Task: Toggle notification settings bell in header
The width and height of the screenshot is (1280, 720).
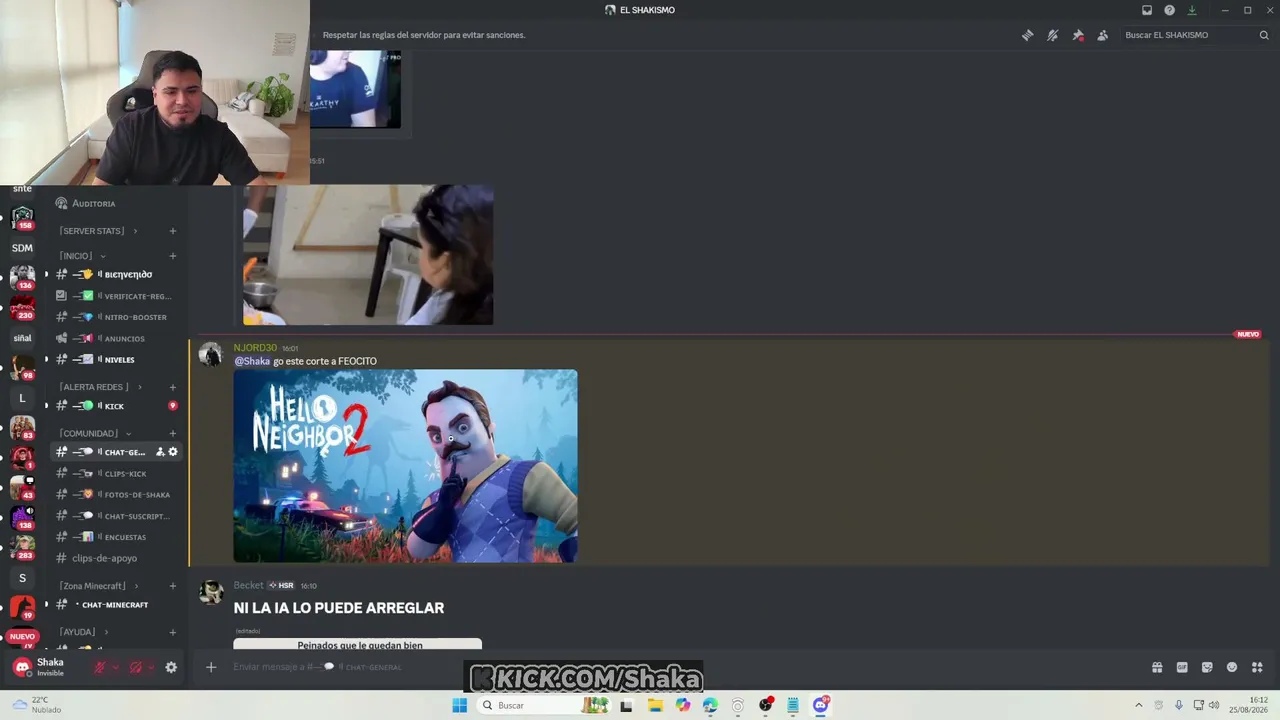Action: point(1052,35)
